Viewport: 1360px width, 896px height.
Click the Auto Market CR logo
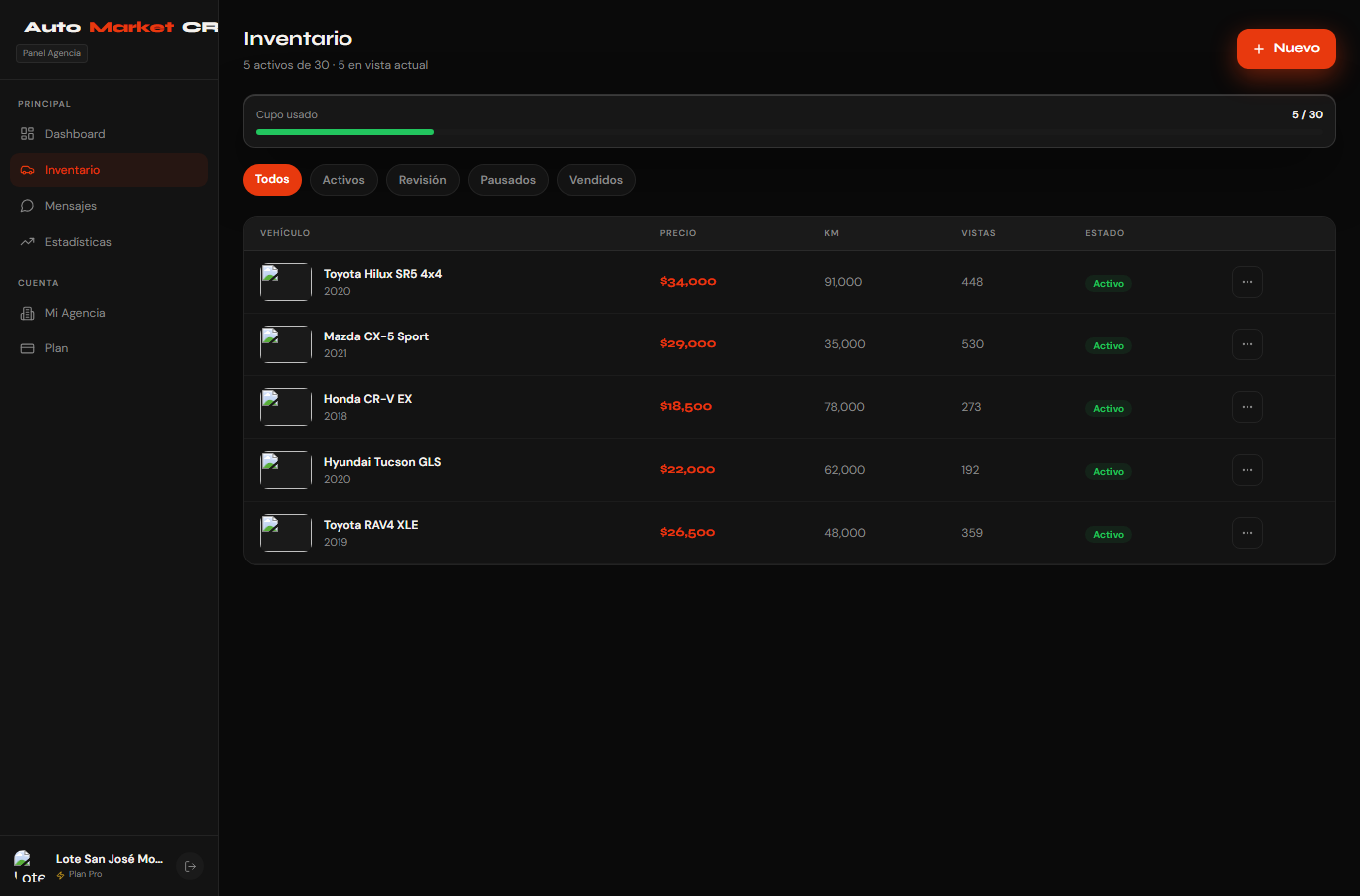(x=120, y=27)
